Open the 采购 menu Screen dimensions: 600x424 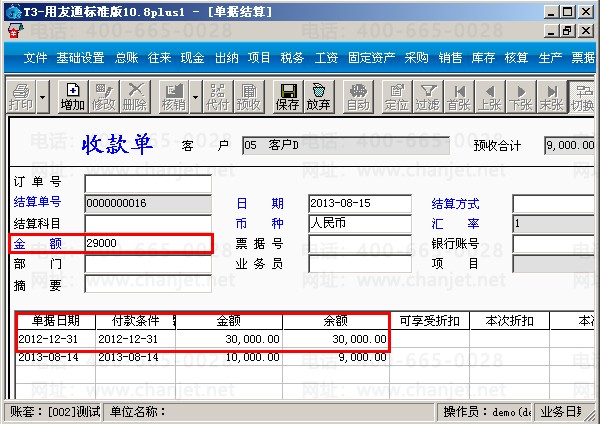click(x=417, y=58)
